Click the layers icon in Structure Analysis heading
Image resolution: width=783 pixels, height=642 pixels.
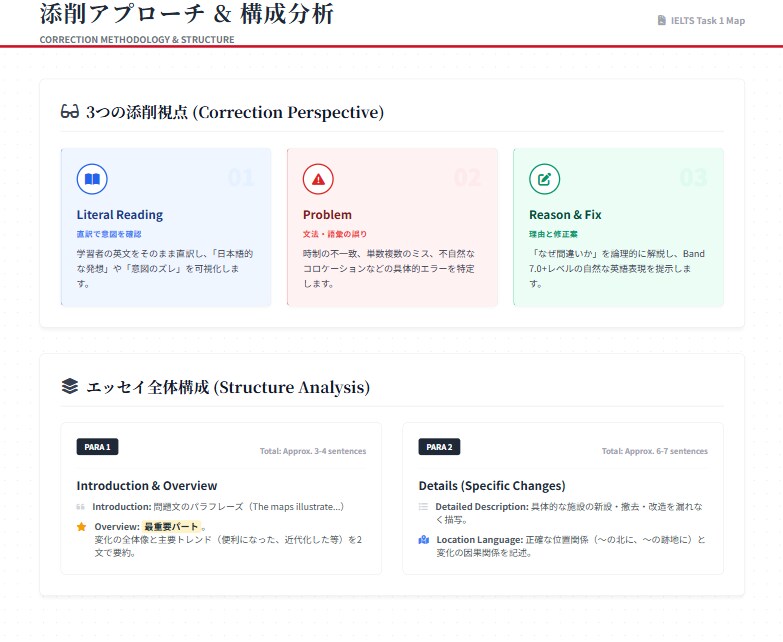coord(70,386)
